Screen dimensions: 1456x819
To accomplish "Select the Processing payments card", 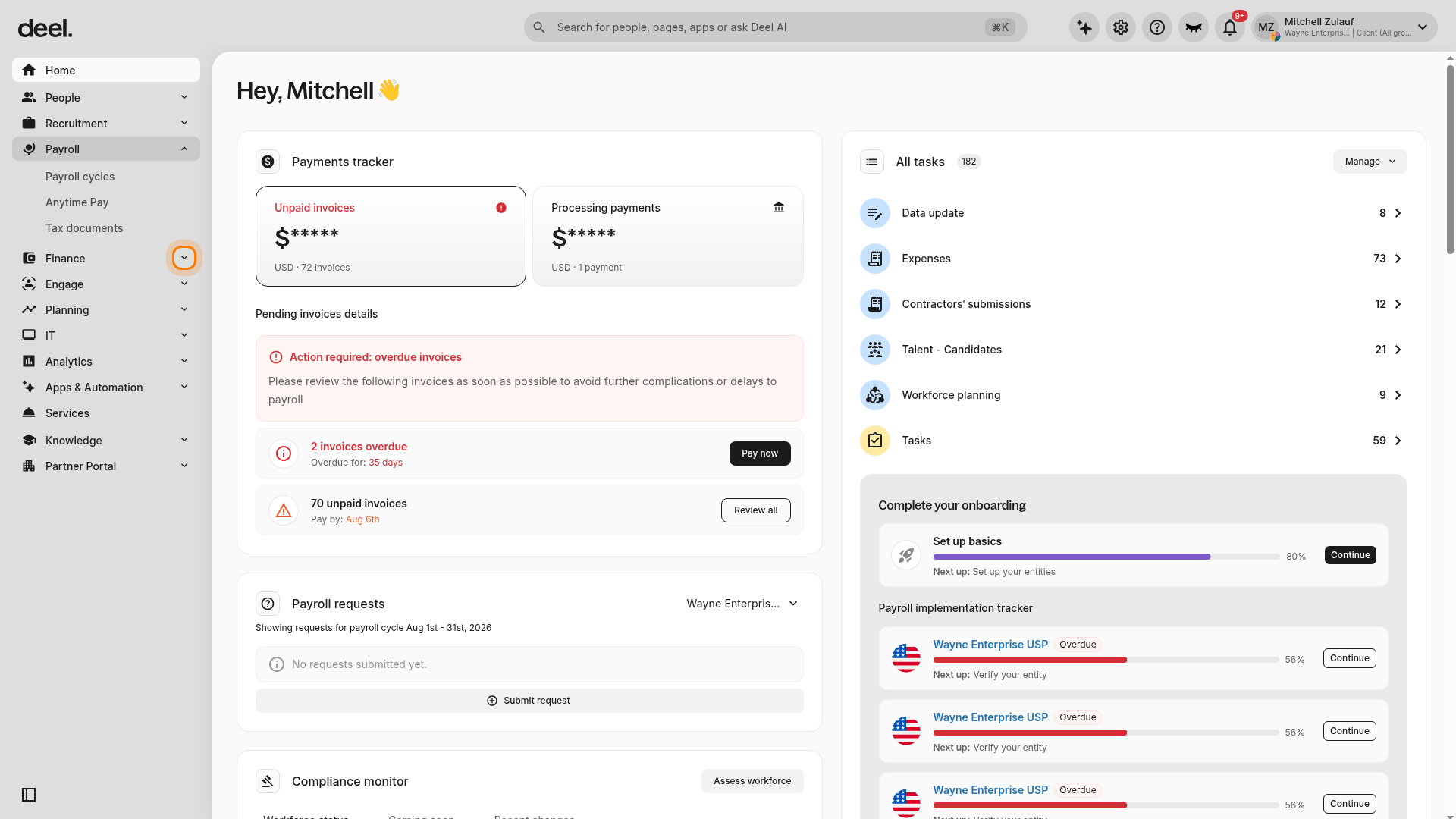I will pos(668,236).
